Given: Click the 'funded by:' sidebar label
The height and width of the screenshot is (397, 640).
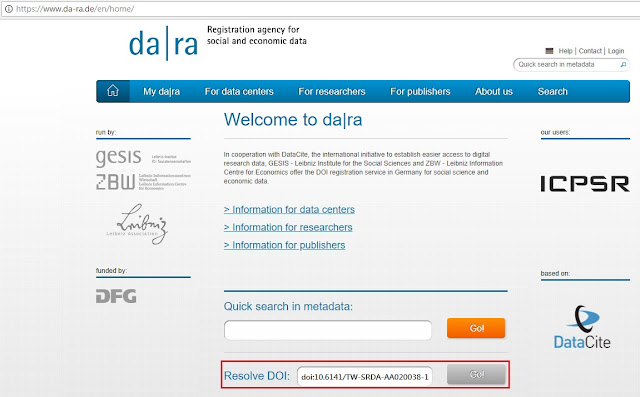Looking at the screenshot, I should 111,271.
